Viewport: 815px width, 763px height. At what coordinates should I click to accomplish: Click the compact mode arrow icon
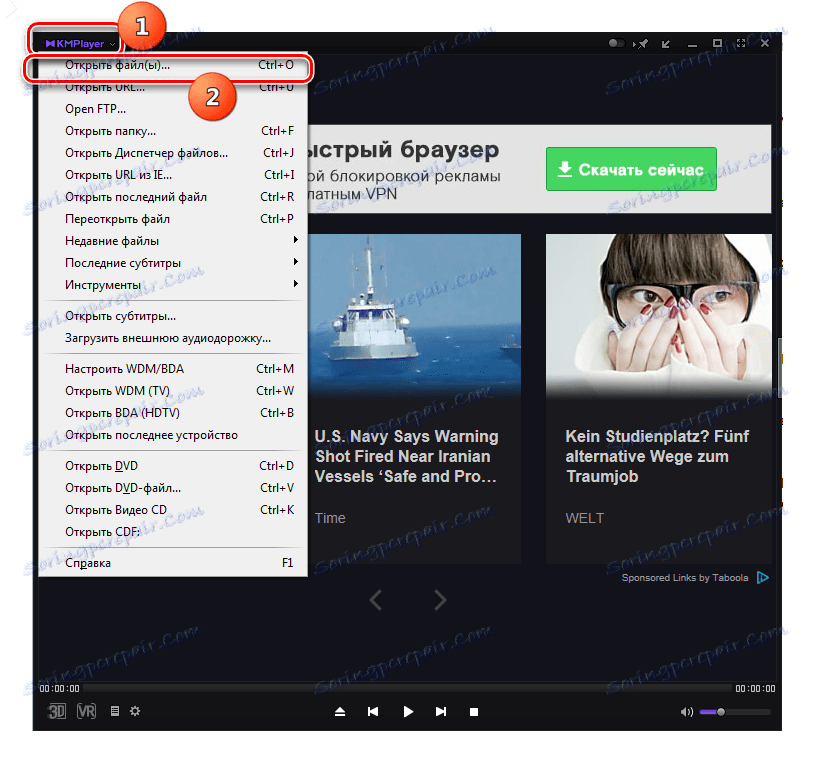point(666,44)
